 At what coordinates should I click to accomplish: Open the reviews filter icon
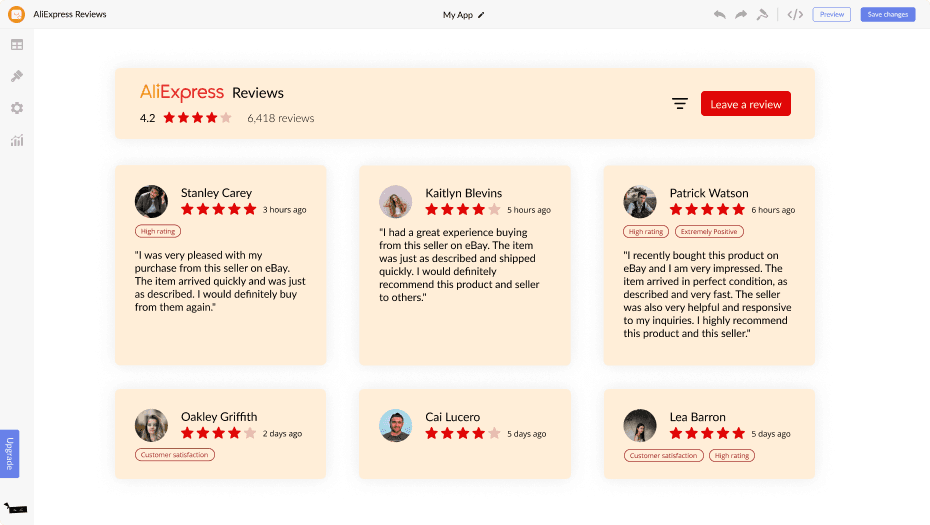[680, 104]
